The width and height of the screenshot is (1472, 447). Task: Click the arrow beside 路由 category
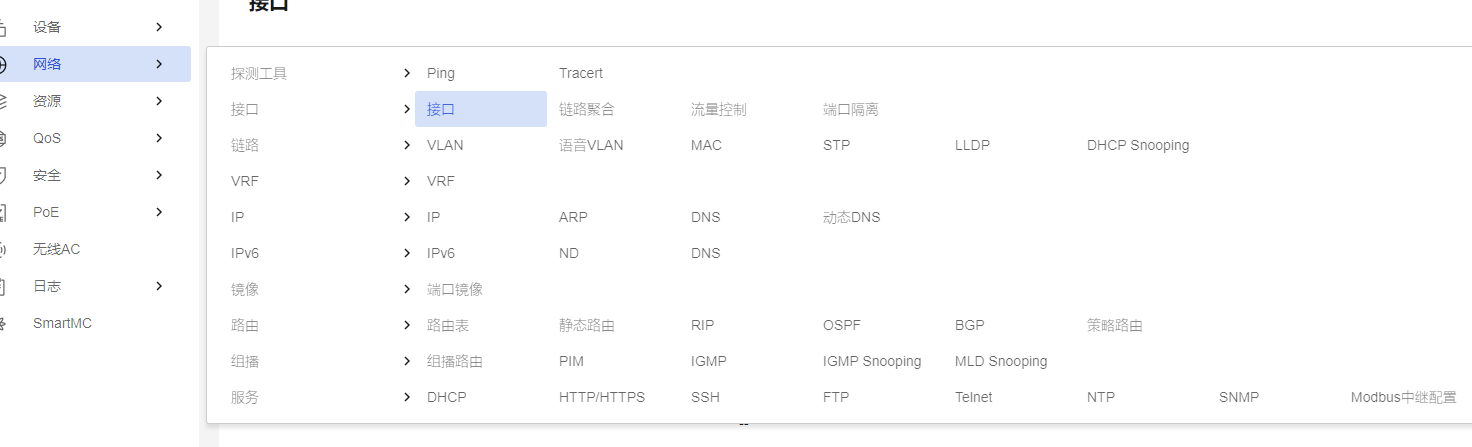407,325
